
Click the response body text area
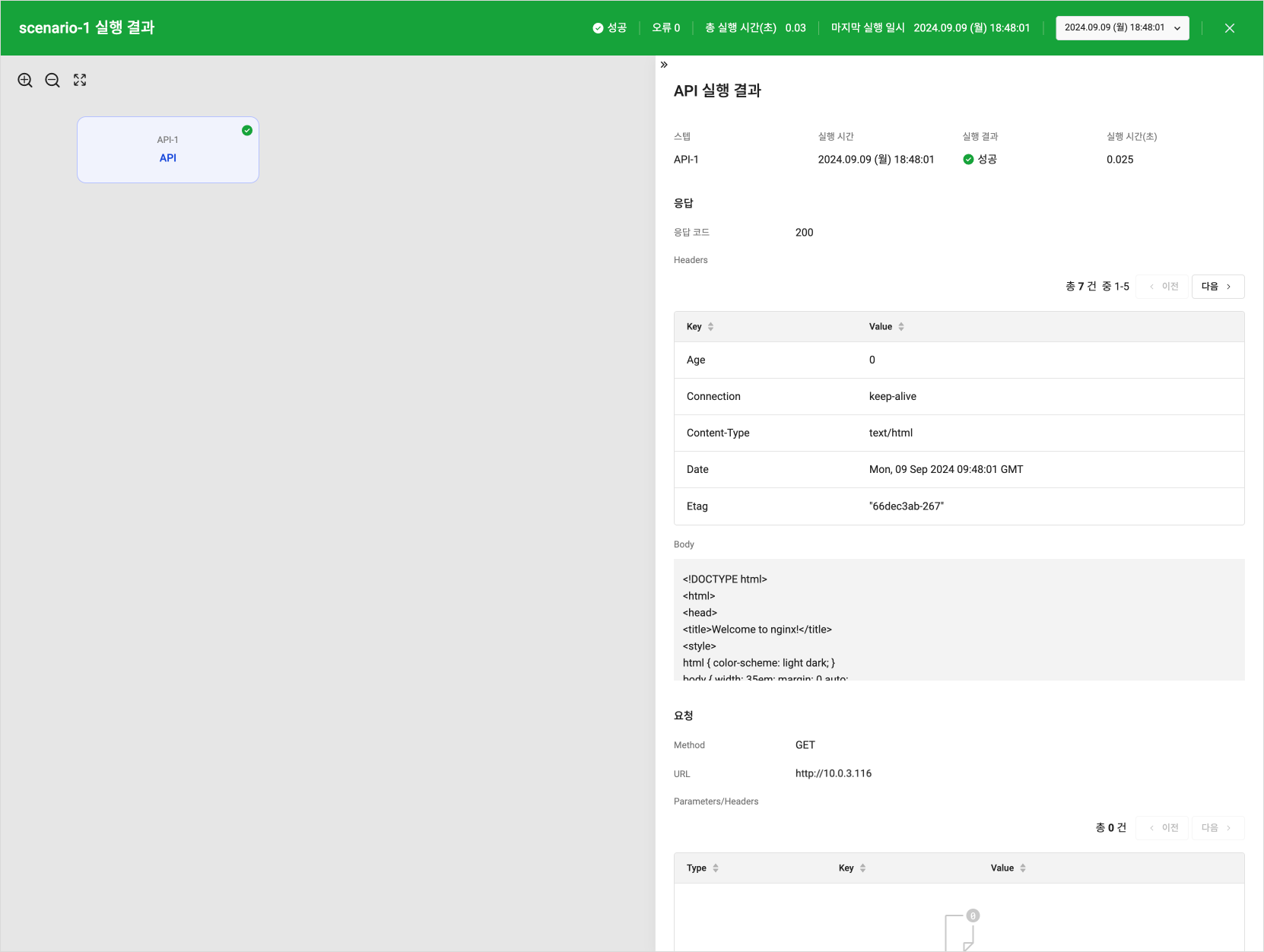(959, 620)
